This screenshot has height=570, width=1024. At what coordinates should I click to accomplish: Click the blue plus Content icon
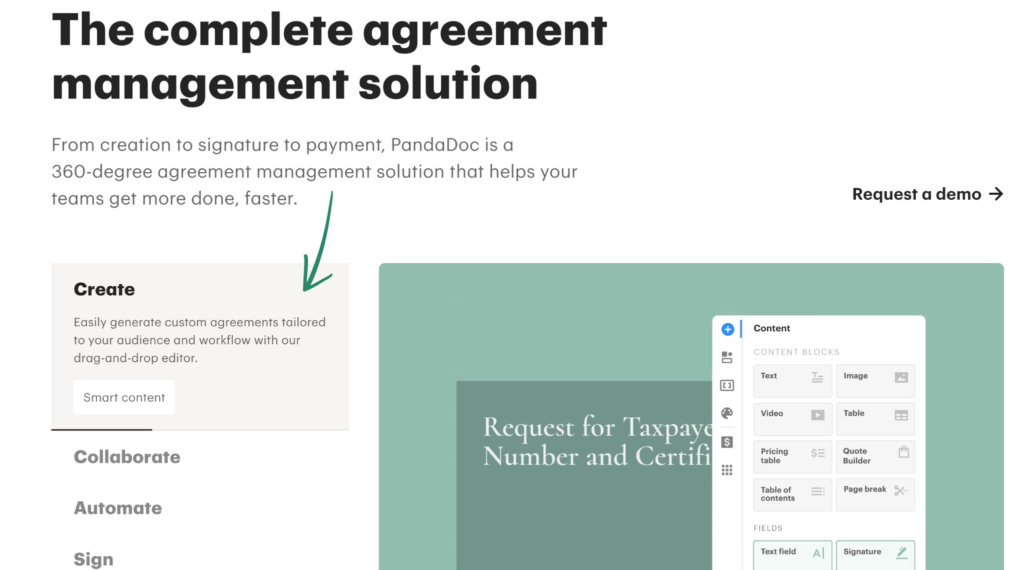pos(728,329)
